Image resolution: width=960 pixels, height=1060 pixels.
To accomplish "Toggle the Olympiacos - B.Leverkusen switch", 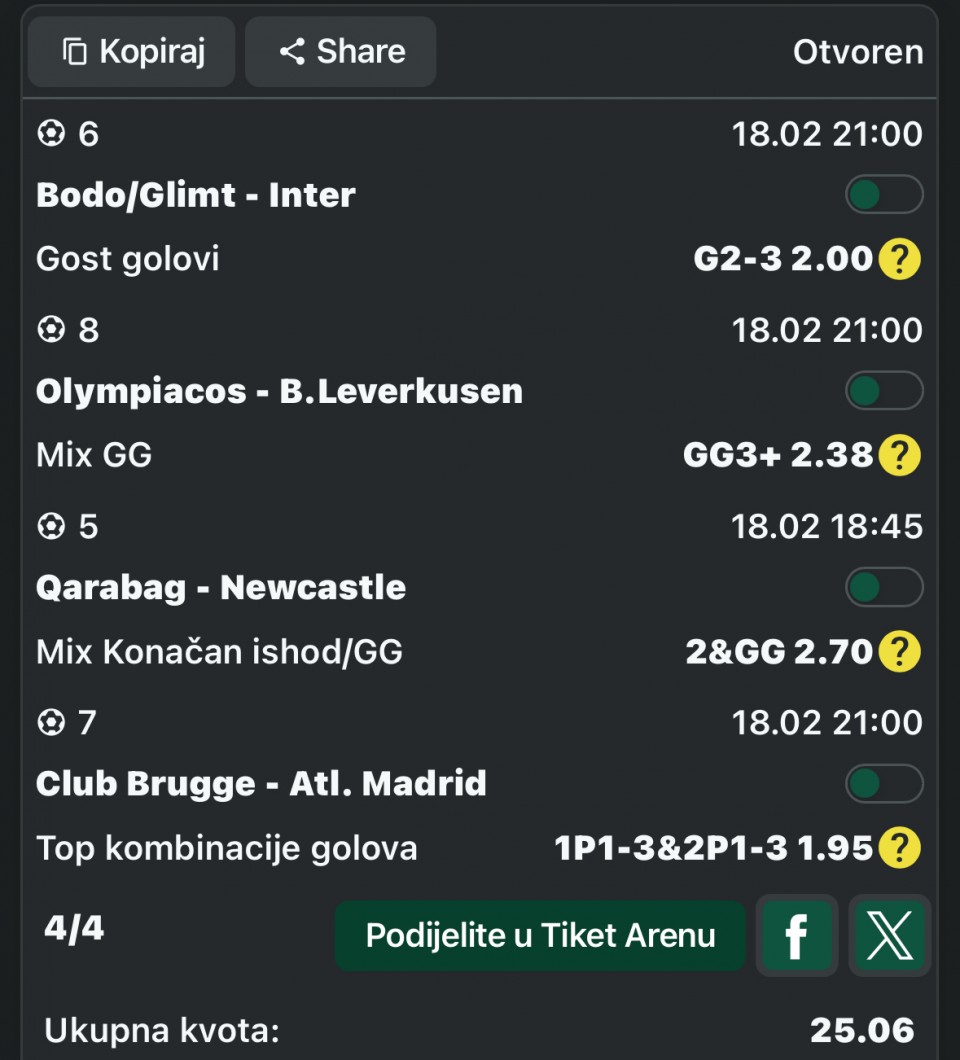I will coord(883,391).
